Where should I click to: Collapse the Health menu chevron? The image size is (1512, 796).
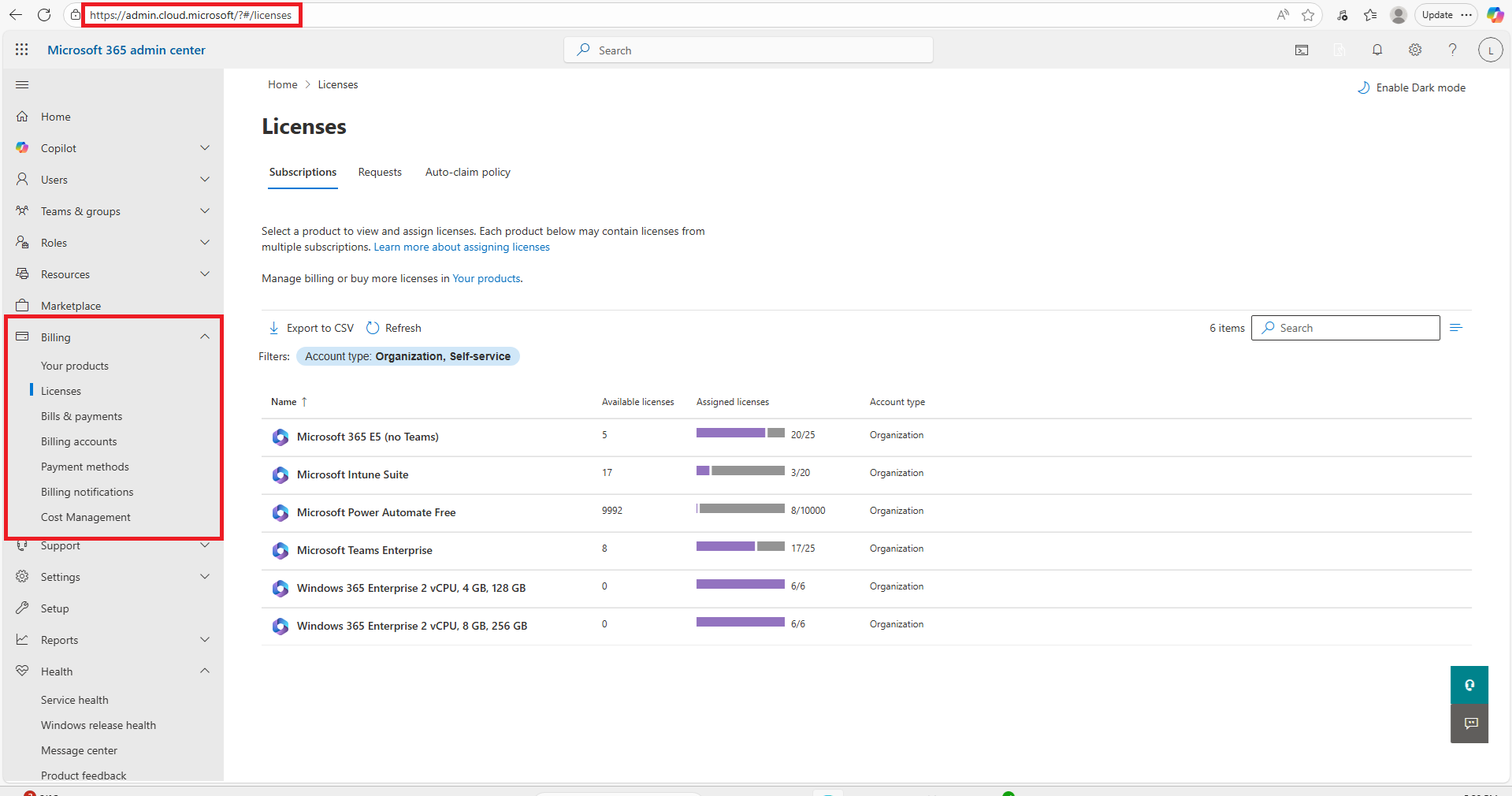coord(205,671)
